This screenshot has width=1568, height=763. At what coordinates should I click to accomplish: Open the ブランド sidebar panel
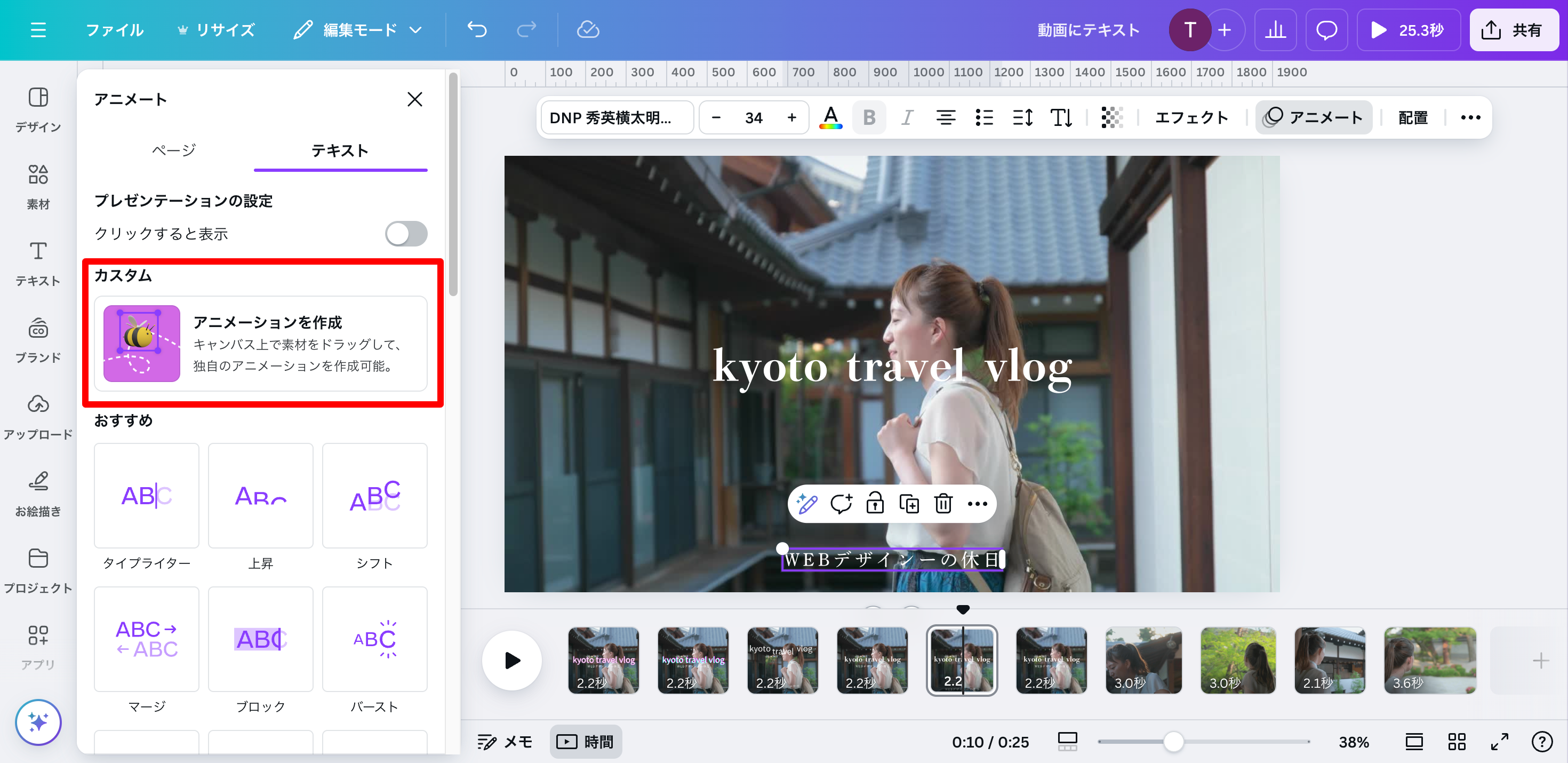pos(38,340)
